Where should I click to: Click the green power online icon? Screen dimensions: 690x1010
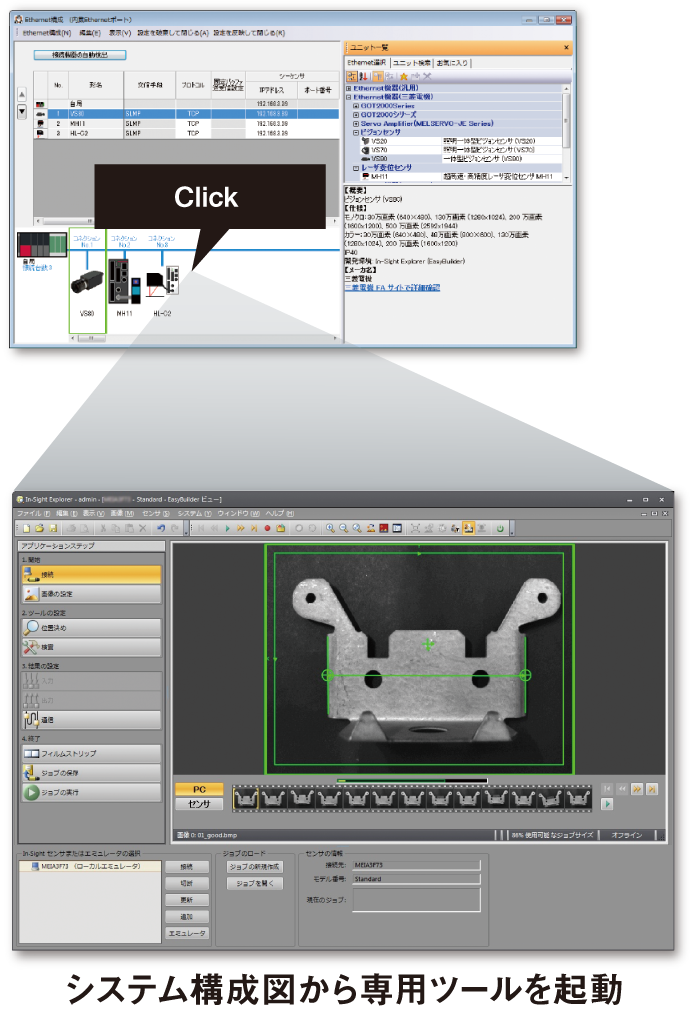[x=500, y=528]
